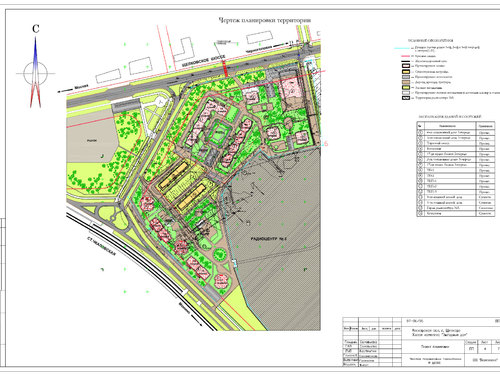Click the upper yellow elongated building on the plan
This screenshot has width=500, height=376.
point(173,175)
